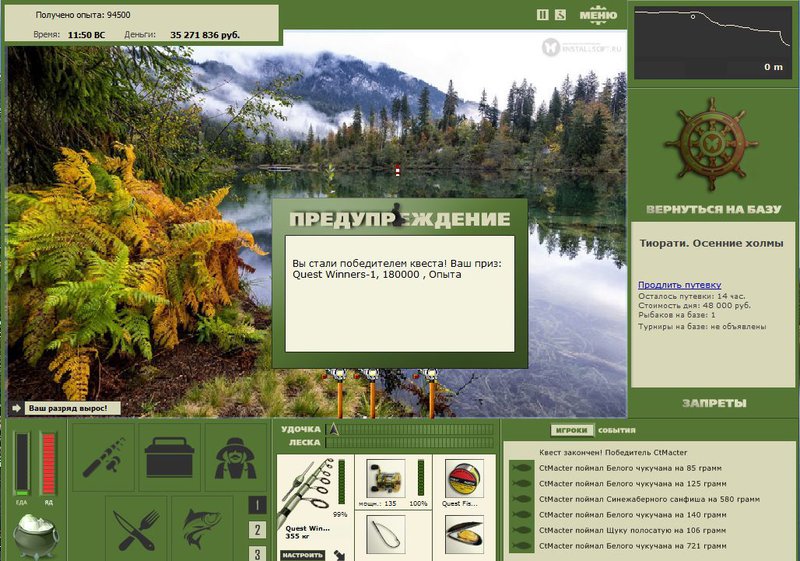This screenshot has height=561, width=800.
Task: Open the ЗАПРЕТЫ button
Action: [714, 403]
